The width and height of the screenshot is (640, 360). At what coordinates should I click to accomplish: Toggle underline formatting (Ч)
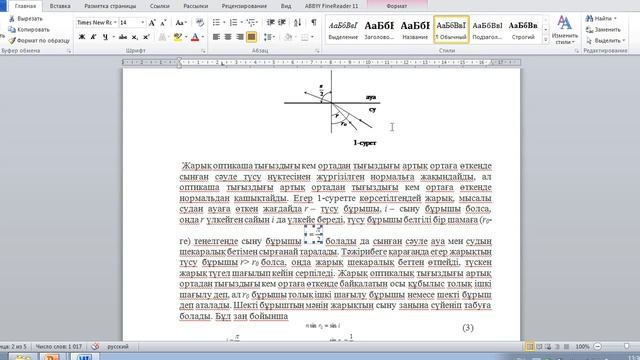click(105, 37)
